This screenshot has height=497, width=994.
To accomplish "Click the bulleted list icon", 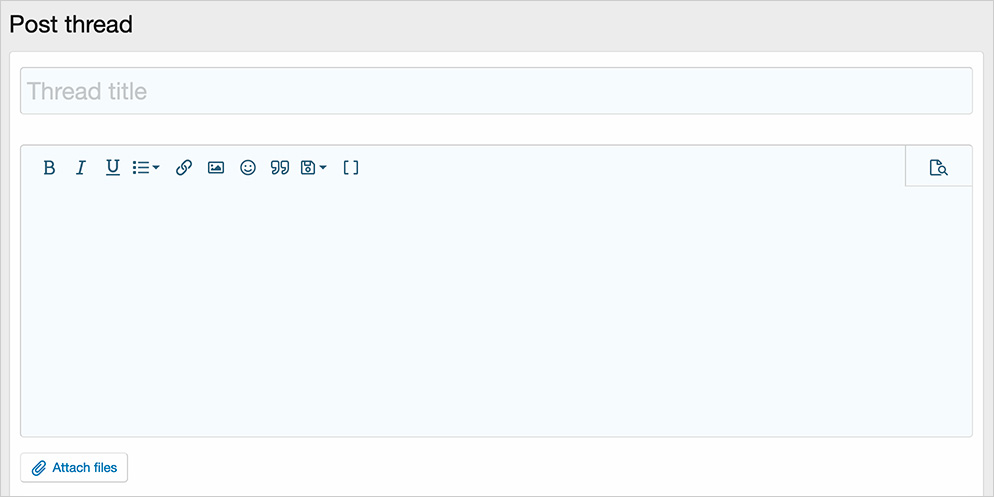I will (x=141, y=168).
